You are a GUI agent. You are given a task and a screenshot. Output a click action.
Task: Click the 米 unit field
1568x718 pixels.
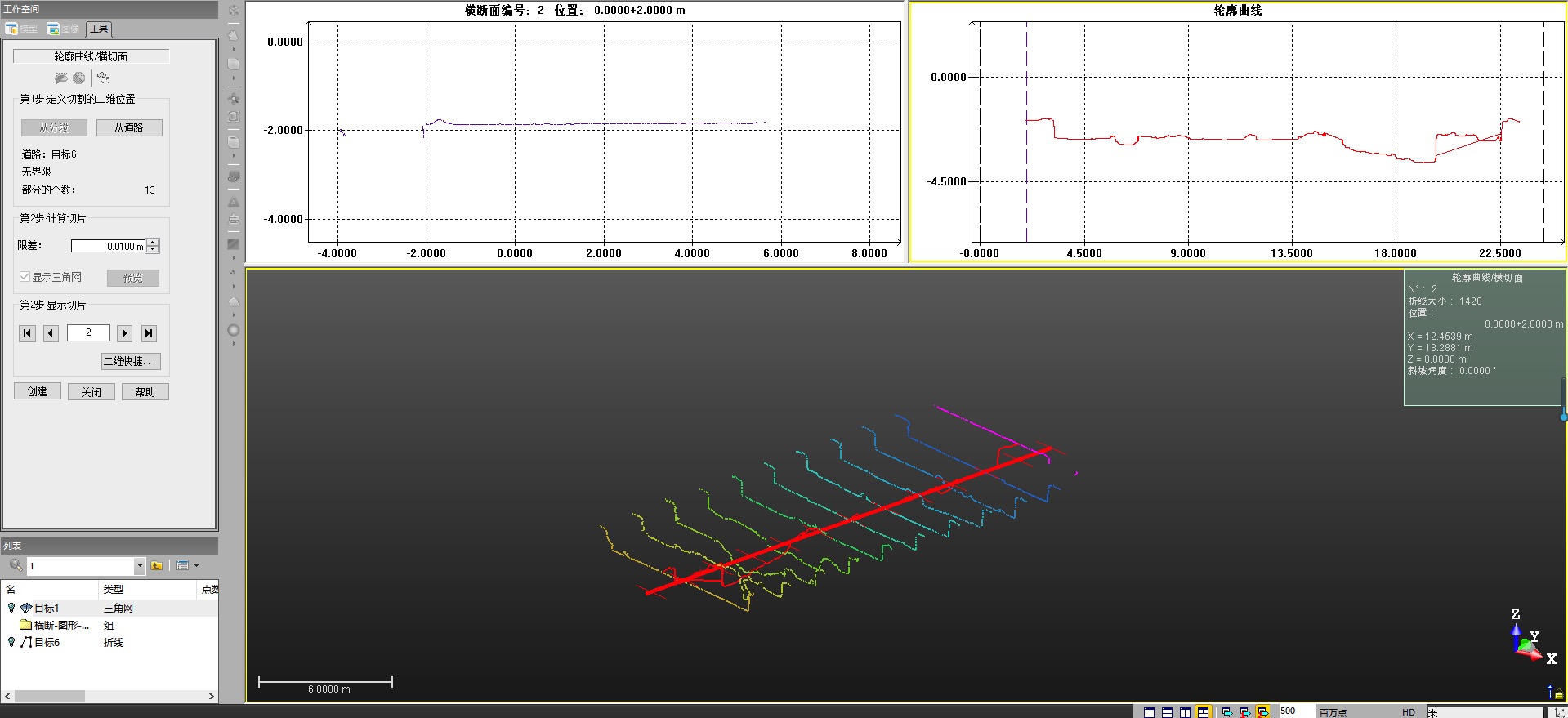(1485, 712)
